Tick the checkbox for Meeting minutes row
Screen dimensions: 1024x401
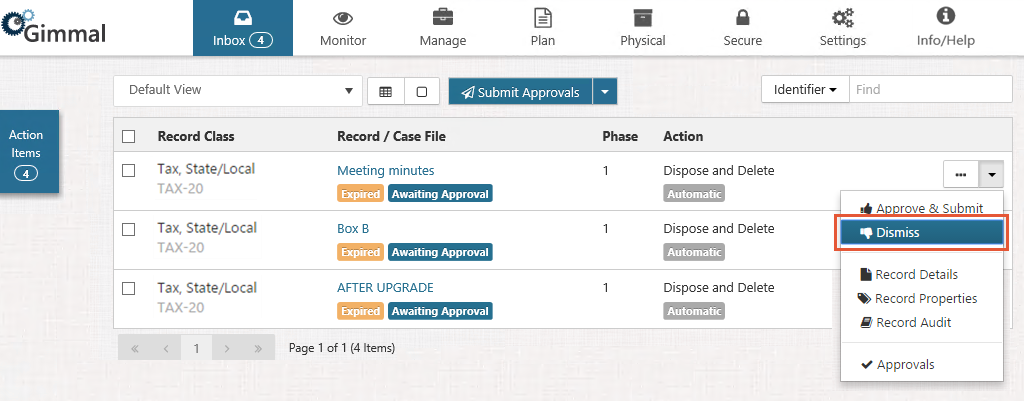129,170
